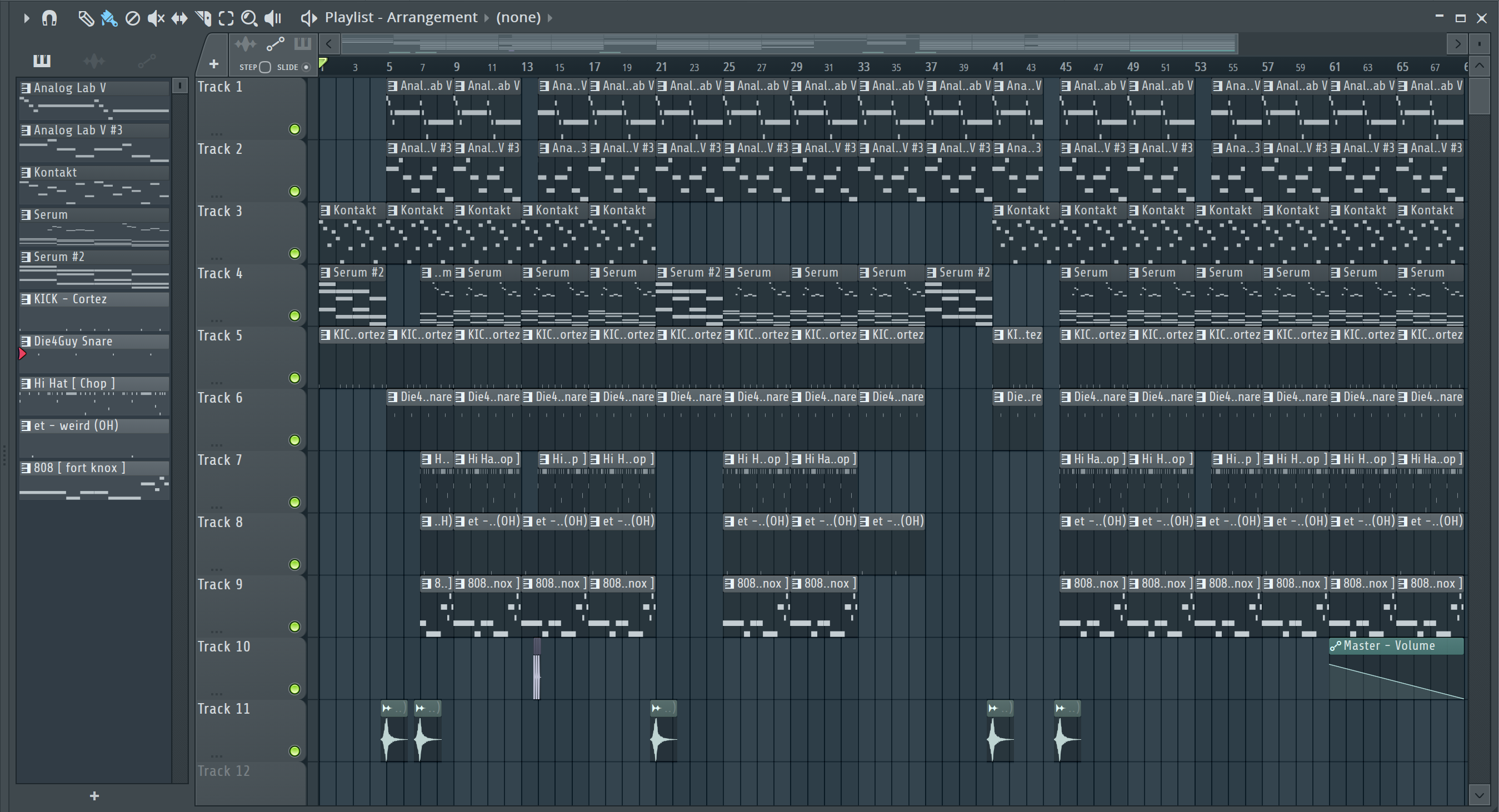
Task: Click the Track 4 header label
Action: (x=220, y=273)
